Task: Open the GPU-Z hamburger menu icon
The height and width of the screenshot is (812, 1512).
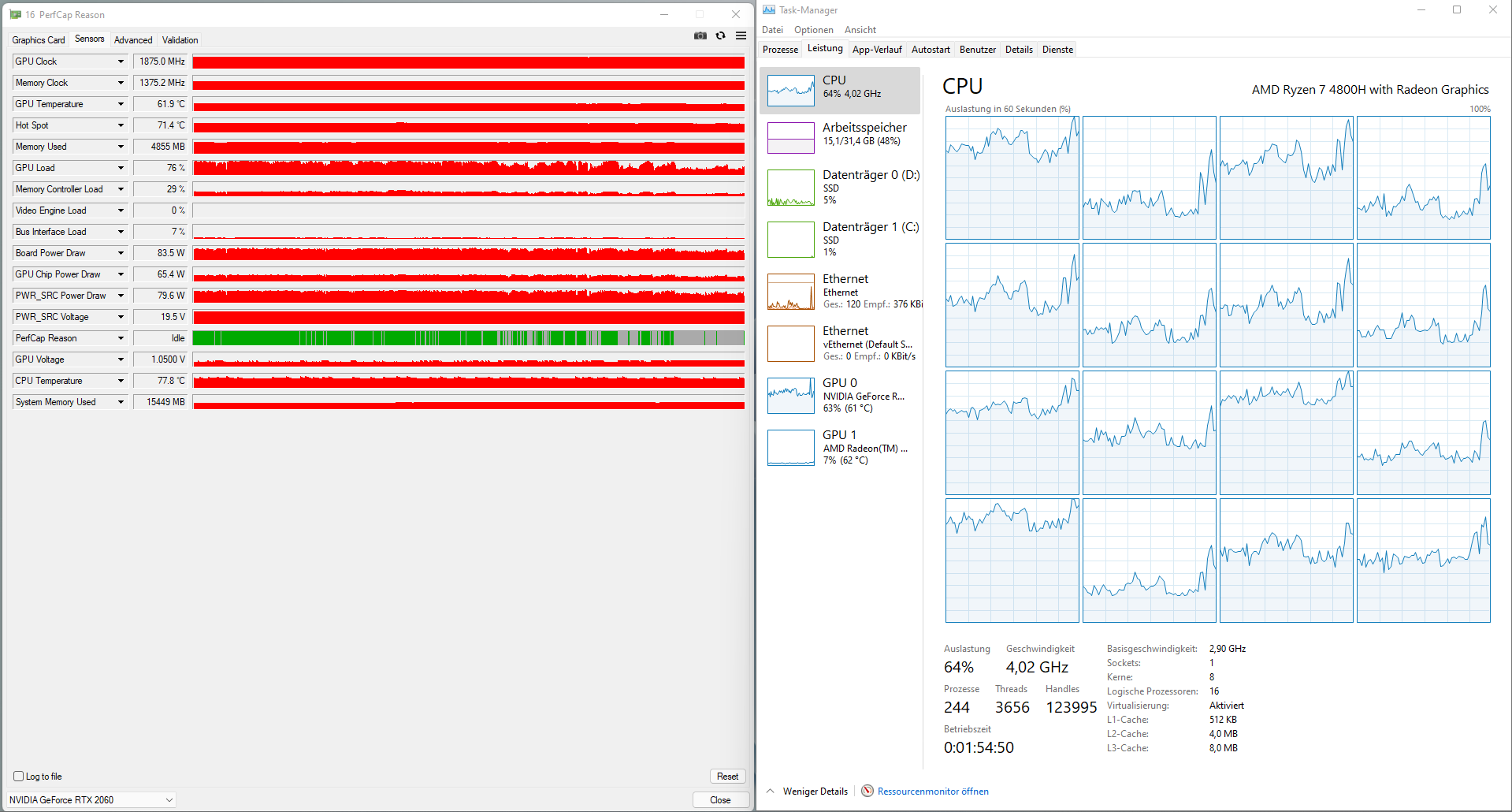Action: [741, 35]
